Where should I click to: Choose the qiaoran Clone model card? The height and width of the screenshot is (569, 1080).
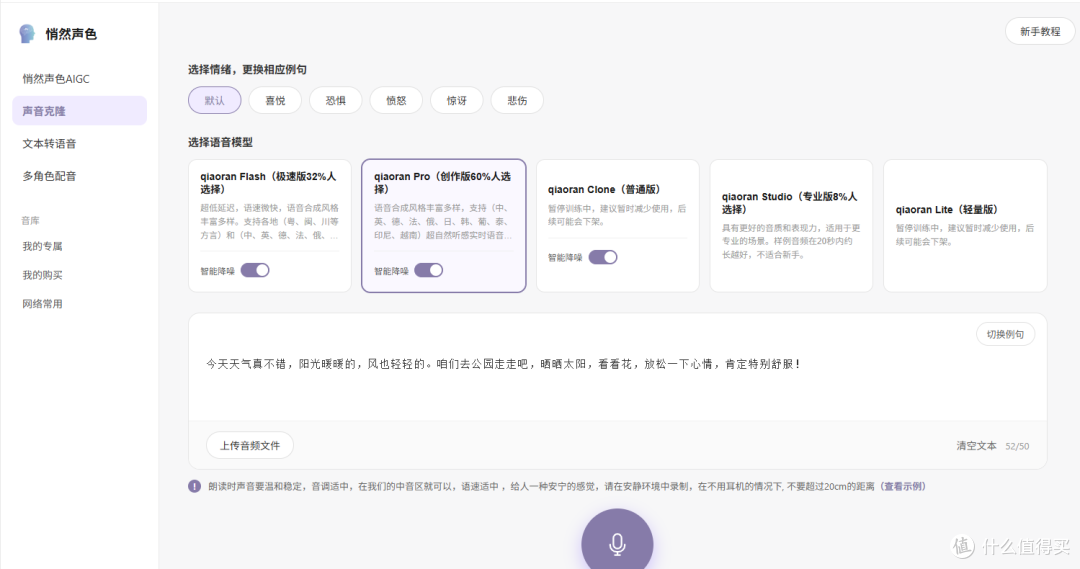click(618, 226)
